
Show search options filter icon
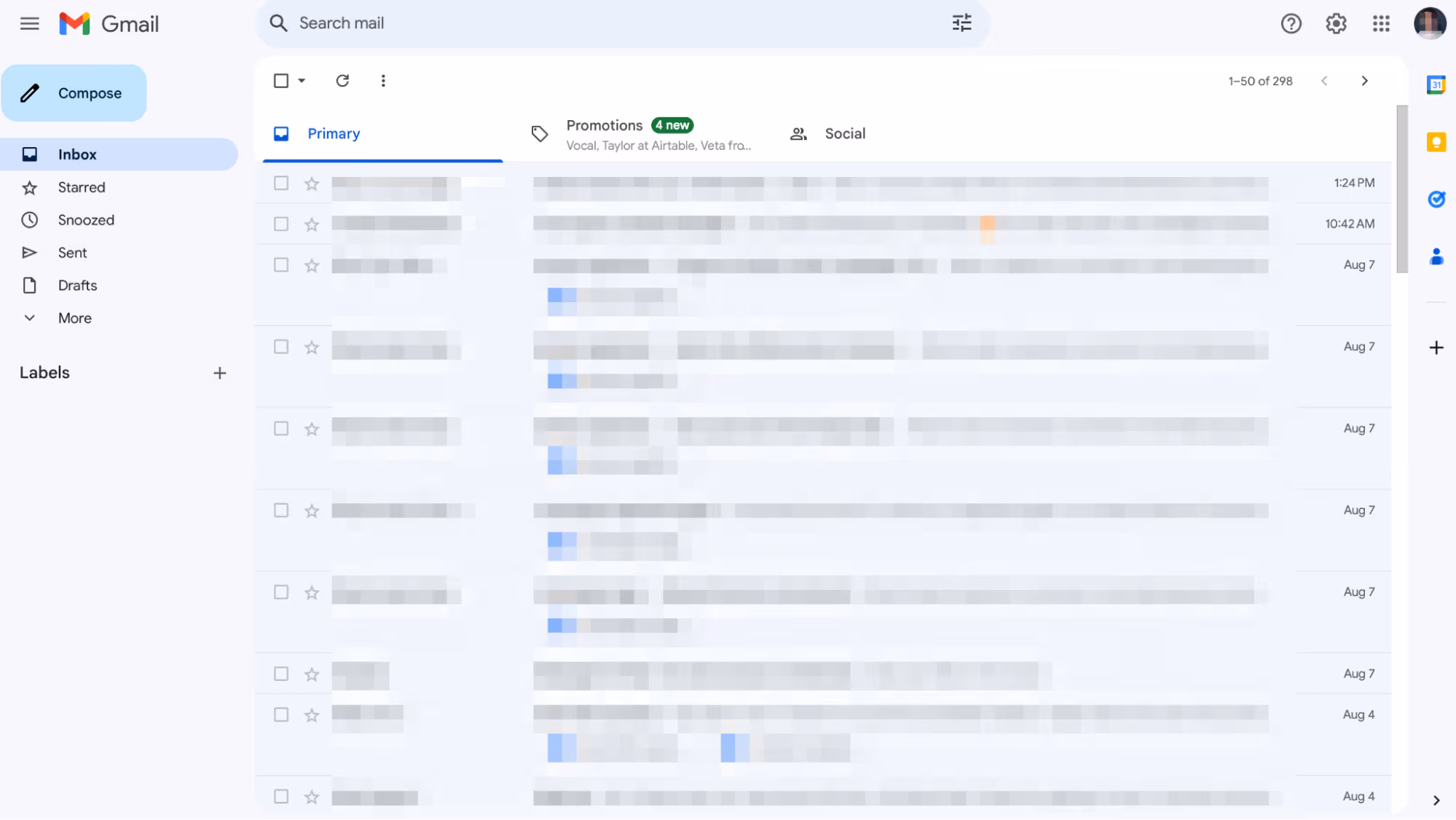961,23
